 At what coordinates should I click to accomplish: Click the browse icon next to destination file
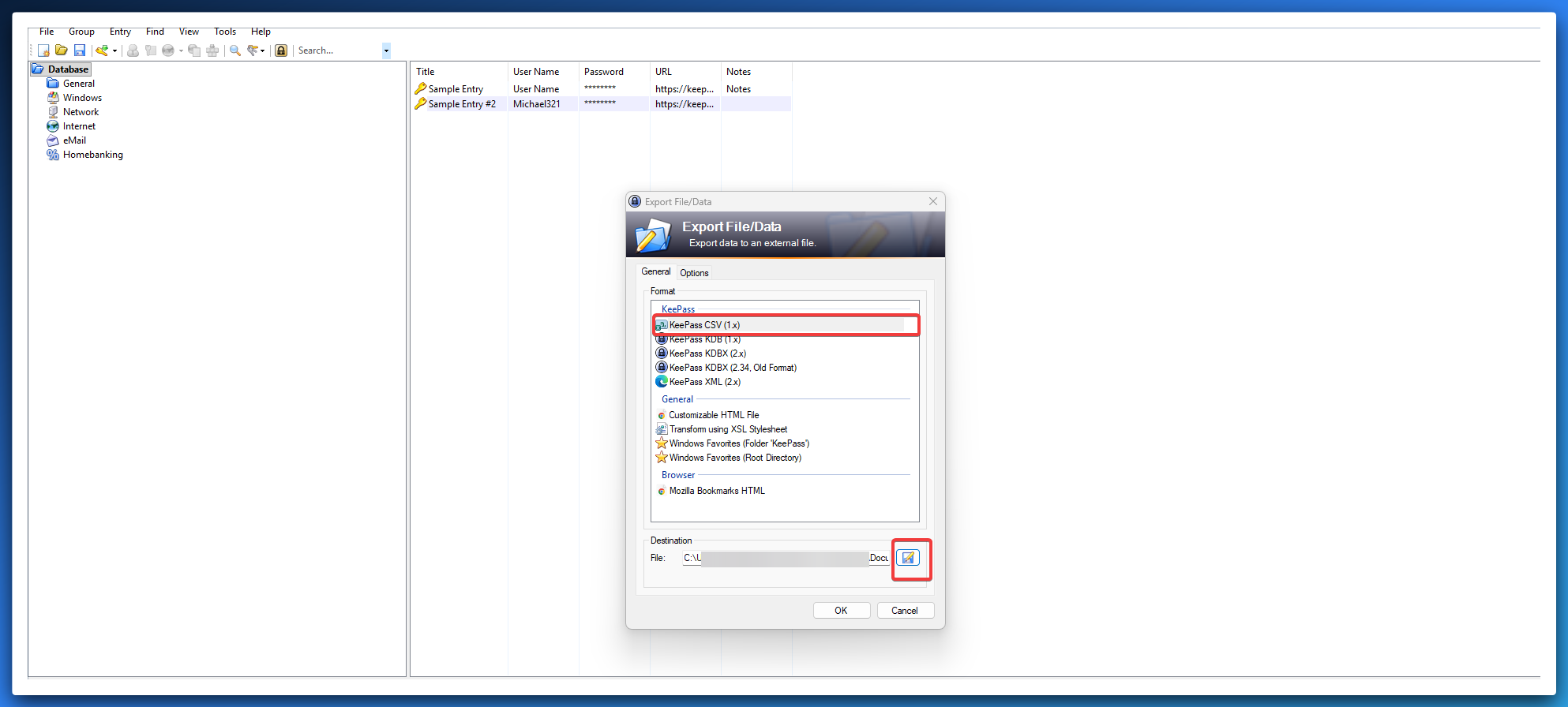[x=908, y=558]
